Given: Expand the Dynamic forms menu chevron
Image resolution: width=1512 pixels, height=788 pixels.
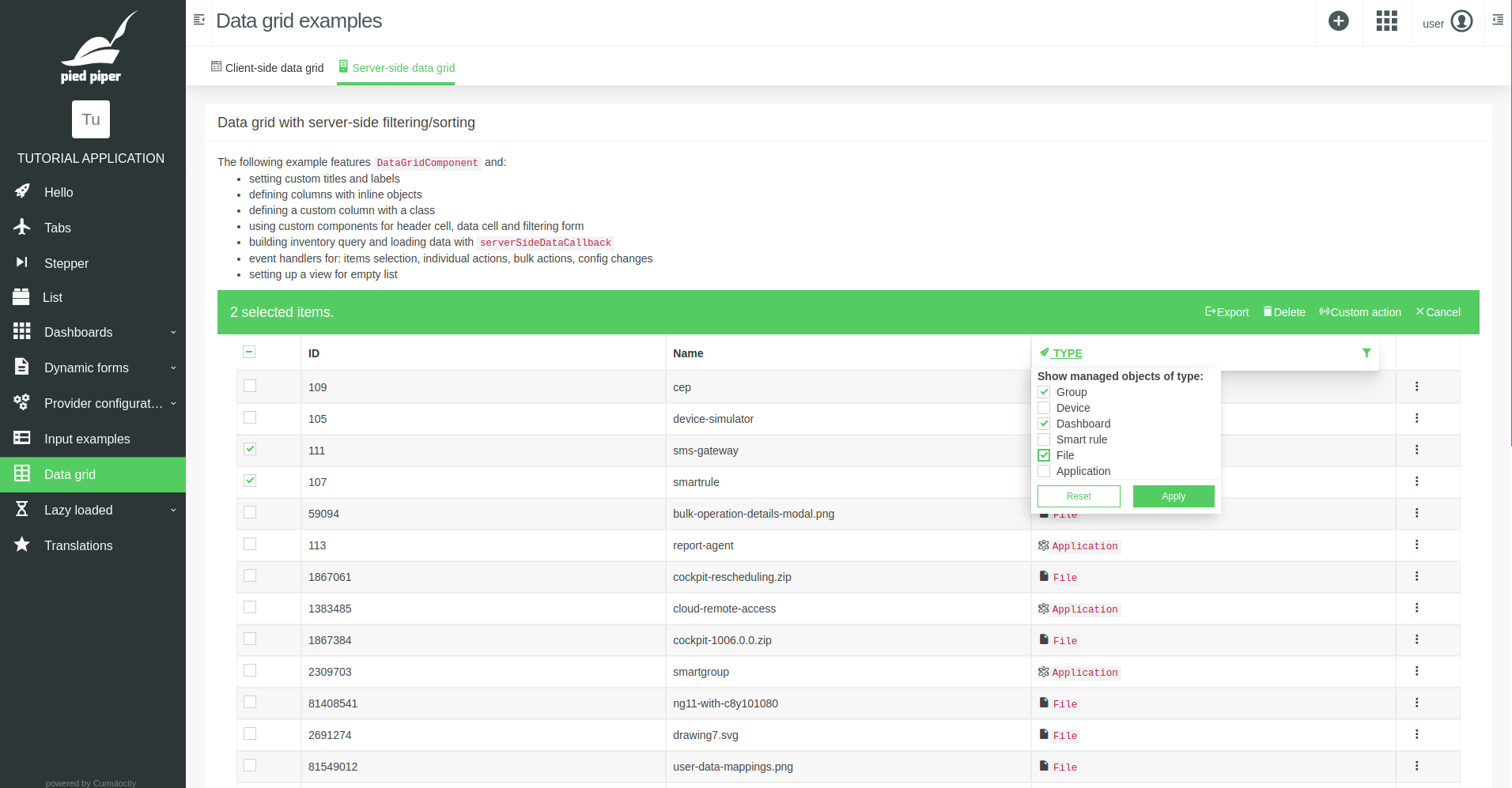Looking at the screenshot, I should tap(173, 368).
